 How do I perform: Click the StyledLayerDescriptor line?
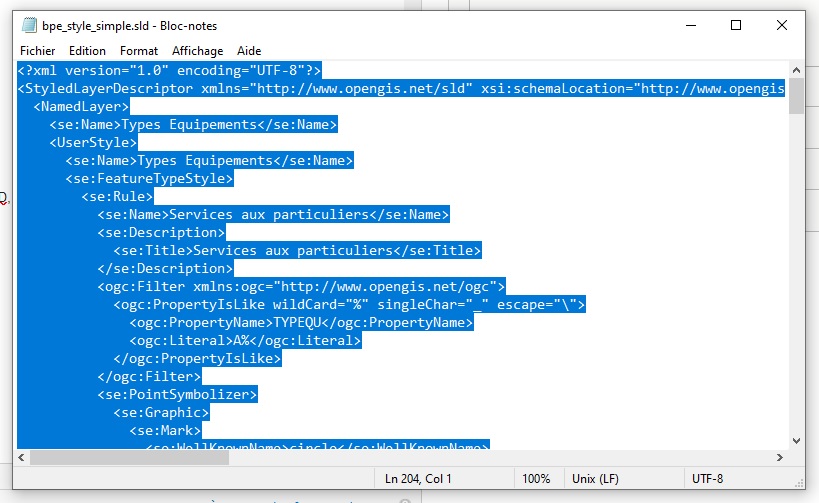pyautogui.click(x=401, y=89)
